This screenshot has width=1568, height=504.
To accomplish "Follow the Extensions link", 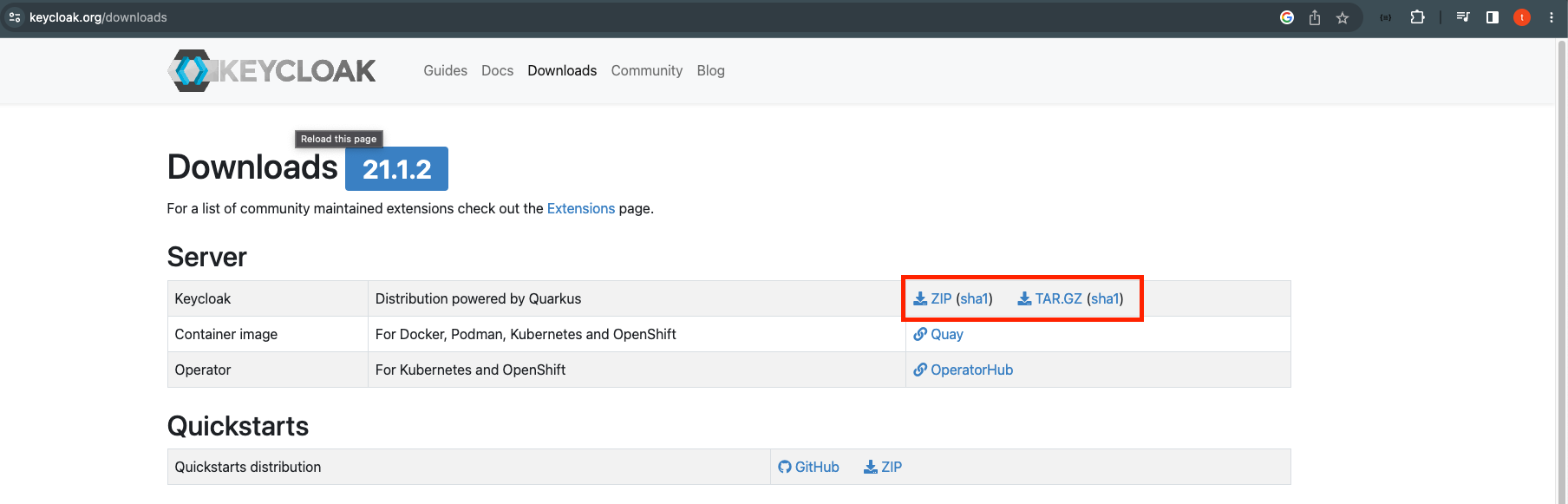I will [581, 208].
